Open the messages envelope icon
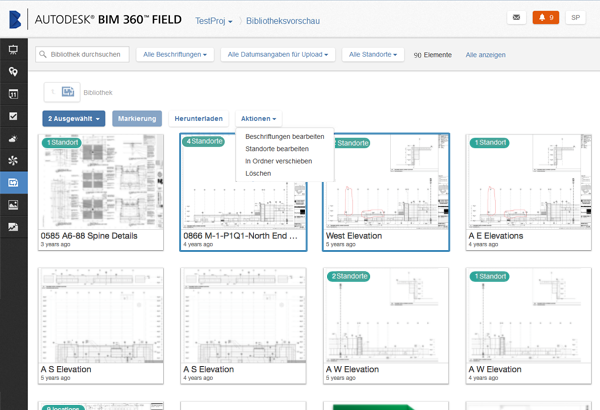600x410 pixels. point(516,18)
